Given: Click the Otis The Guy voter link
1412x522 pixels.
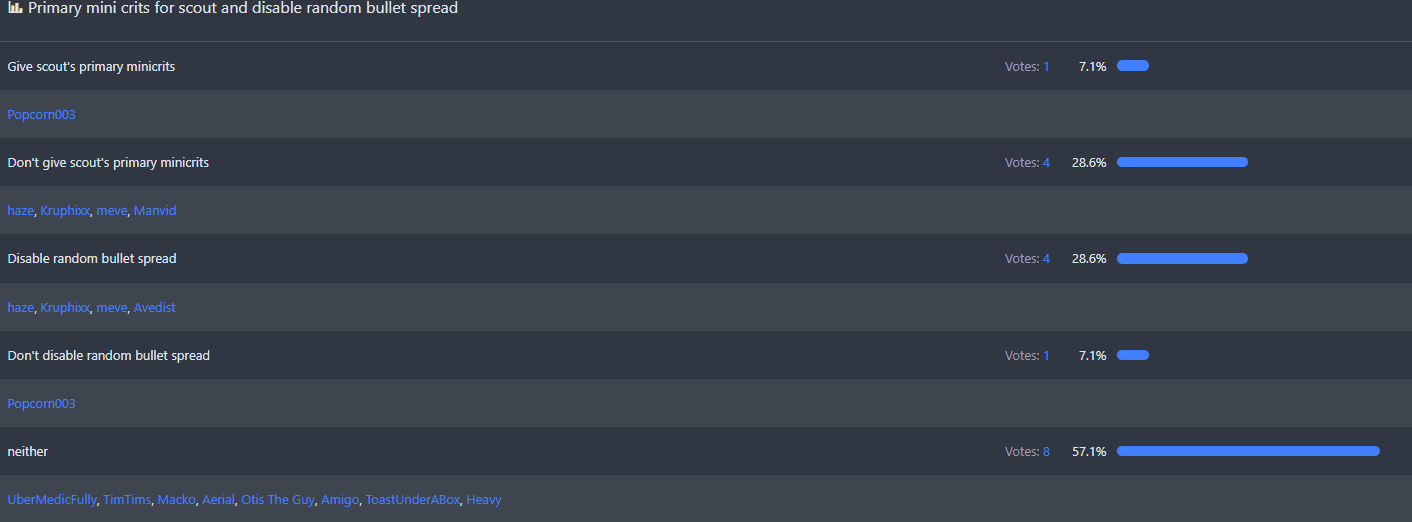Looking at the screenshot, I should click(x=278, y=500).
